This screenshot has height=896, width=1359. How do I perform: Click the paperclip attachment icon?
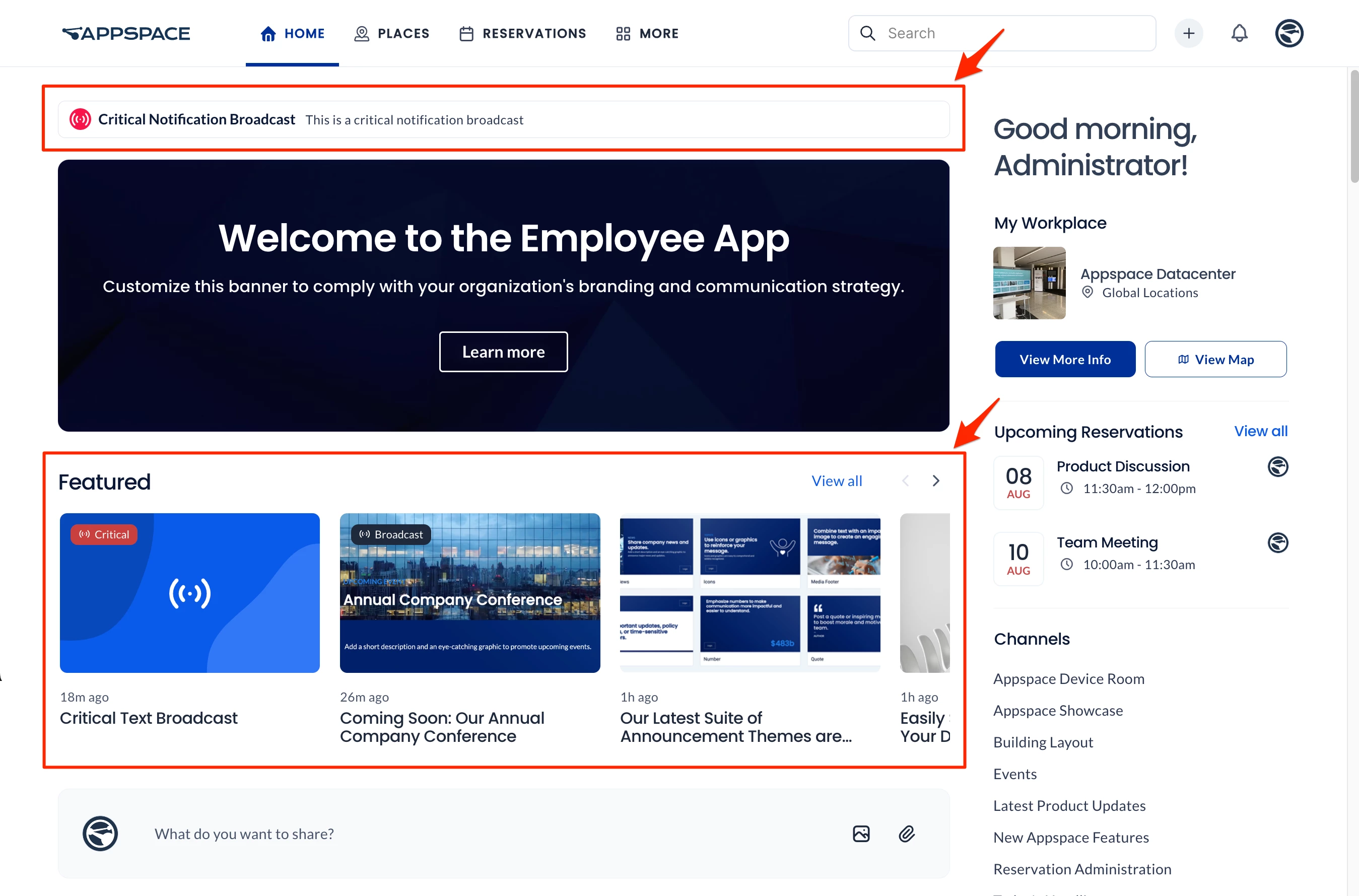906,834
